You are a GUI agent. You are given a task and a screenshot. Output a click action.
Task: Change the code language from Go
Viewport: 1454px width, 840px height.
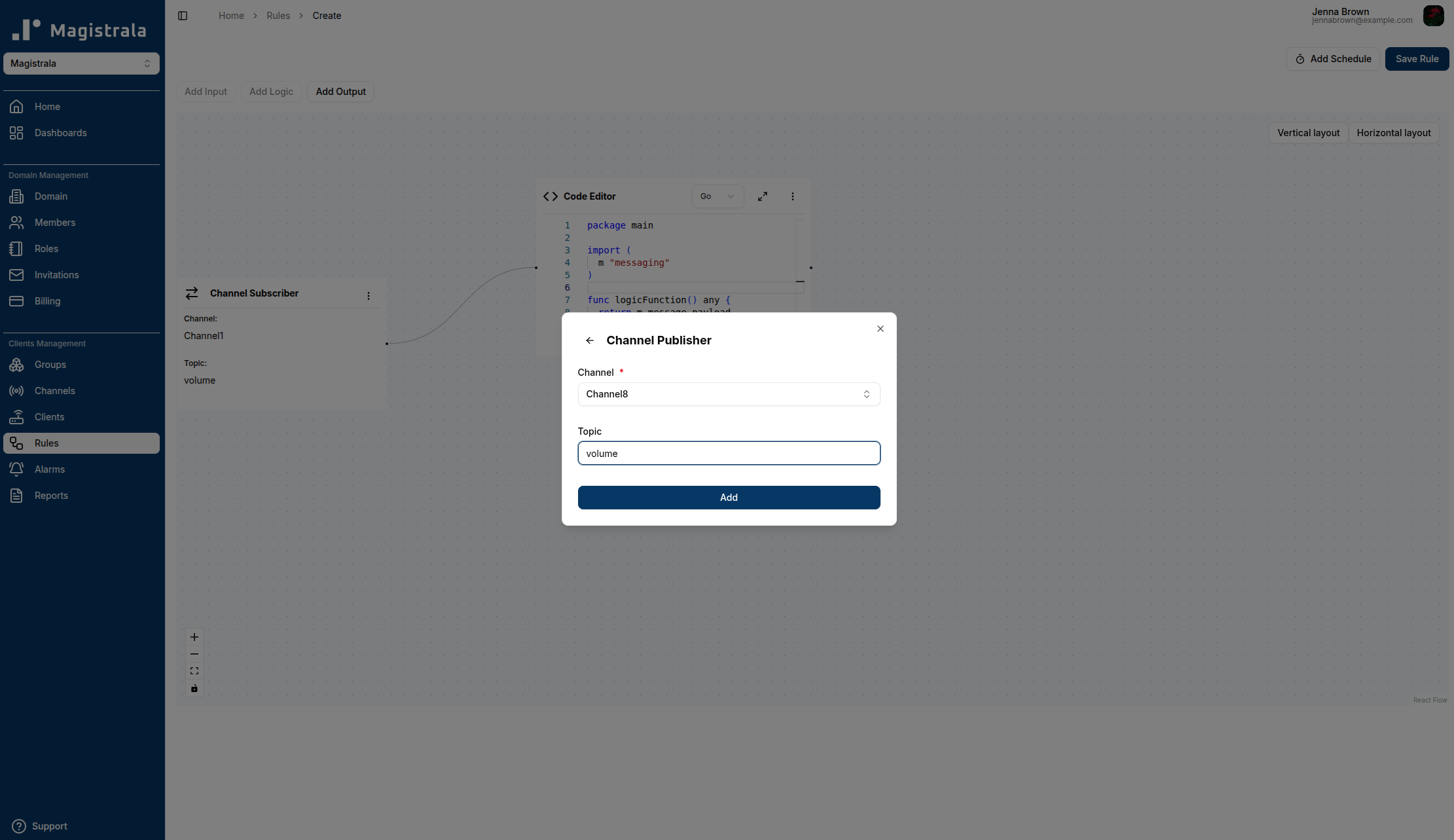[717, 196]
